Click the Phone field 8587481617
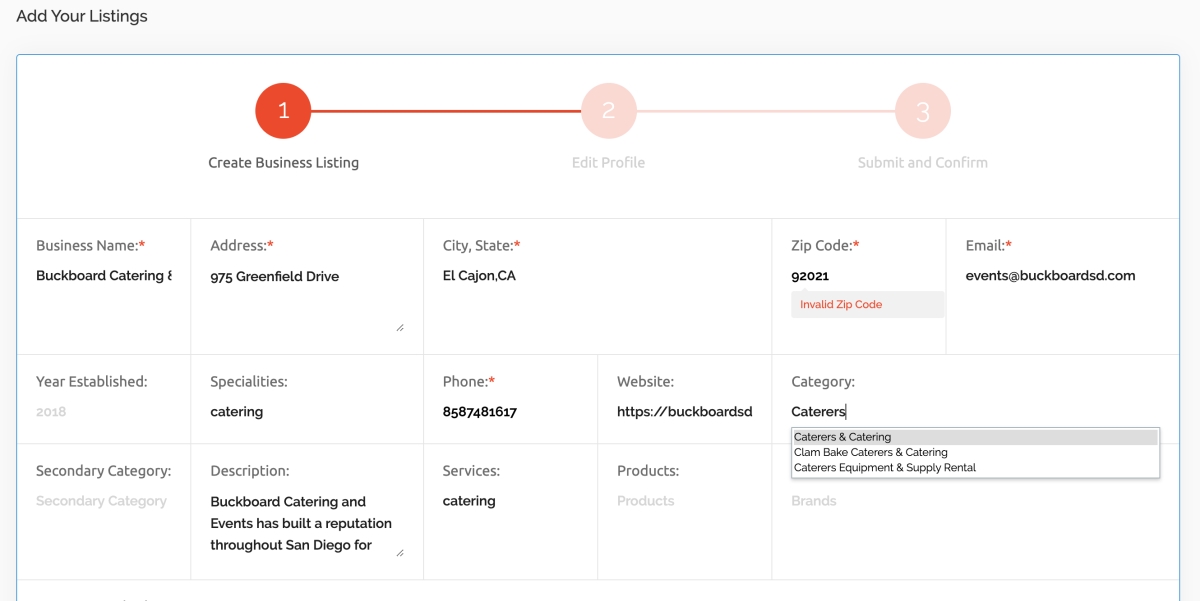This screenshot has height=601, width=1200. pyautogui.click(x=510, y=411)
